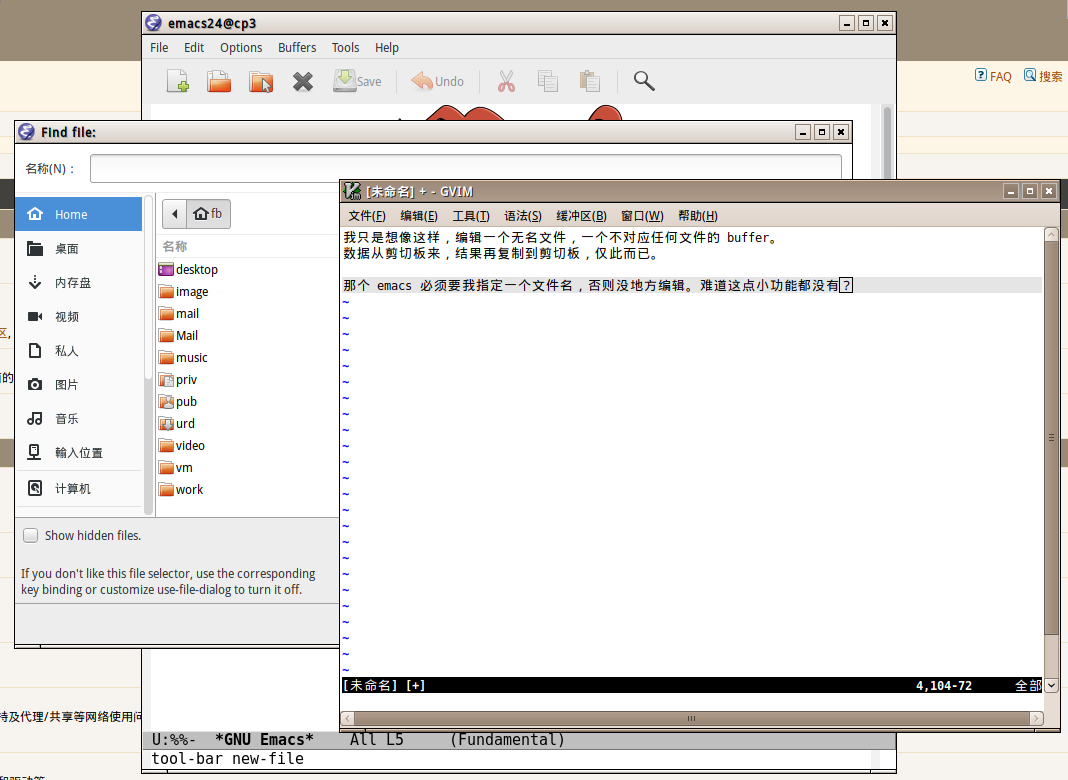Click the scissors Cut icon in Emacs
Viewport: 1068px width, 780px height.
pos(506,81)
